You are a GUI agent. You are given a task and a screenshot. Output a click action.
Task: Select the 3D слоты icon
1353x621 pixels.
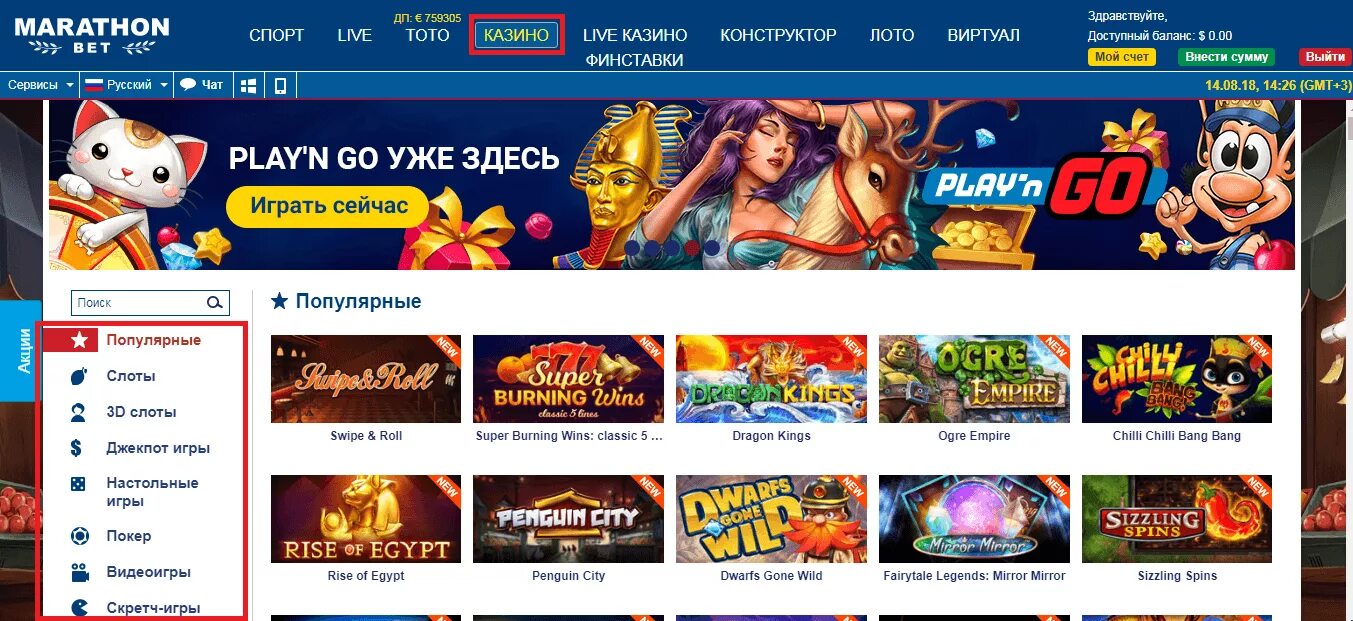coord(79,412)
